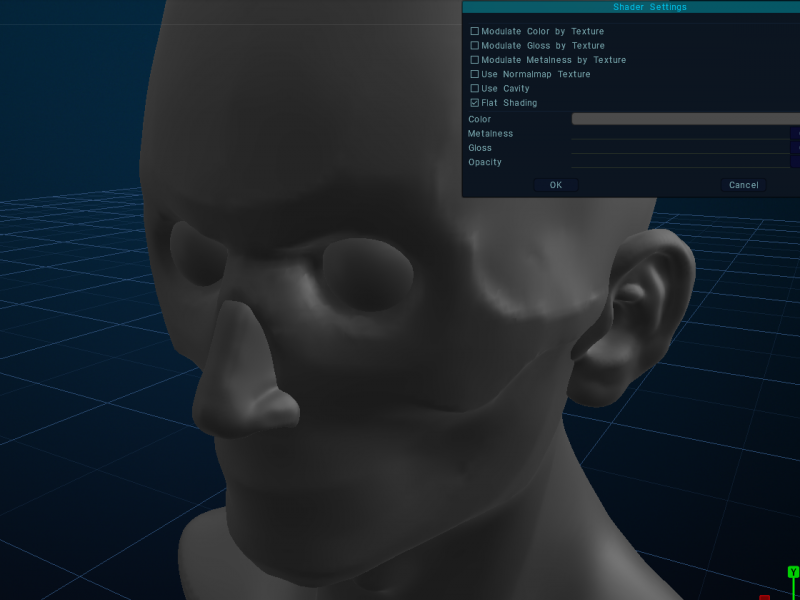This screenshot has width=800, height=600.
Task: Select the Metalness numeric value field
Action: point(795,134)
